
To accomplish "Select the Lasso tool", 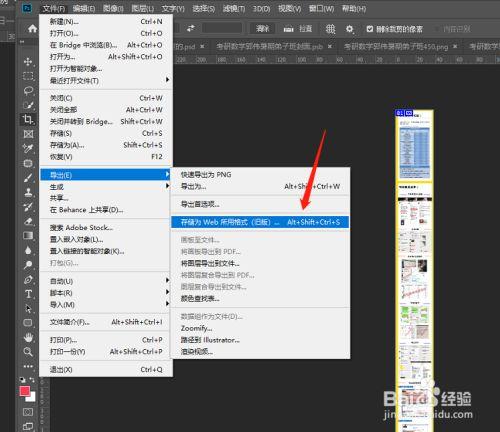I will [x=28, y=90].
